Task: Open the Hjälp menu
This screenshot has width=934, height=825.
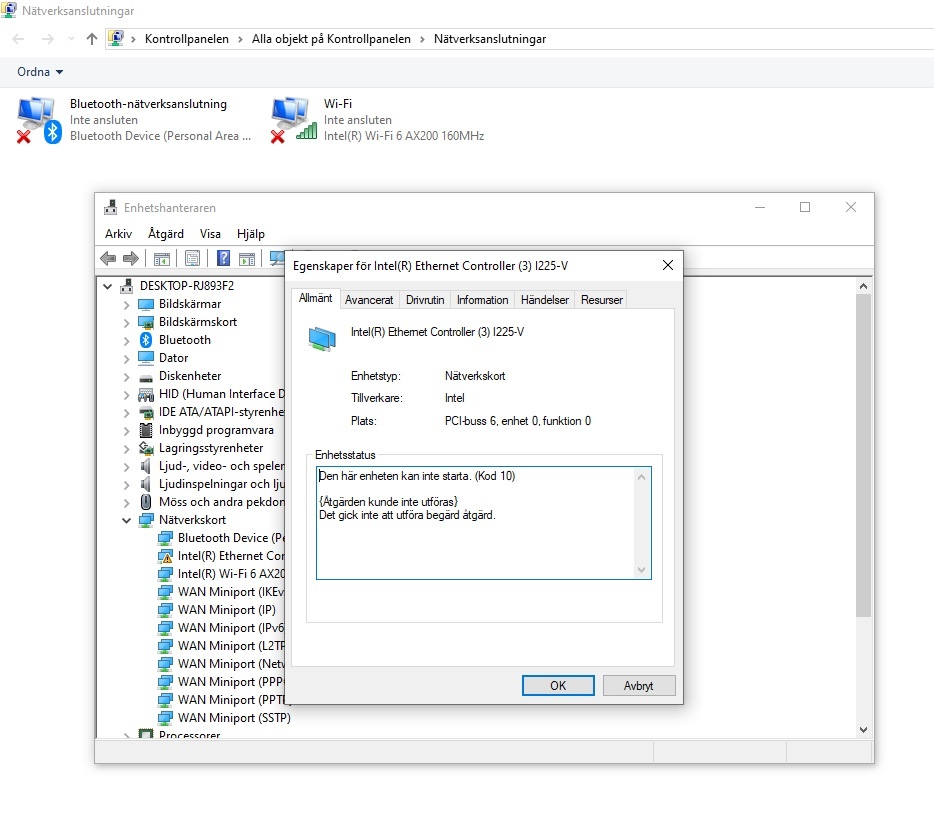Action: (251, 234)
